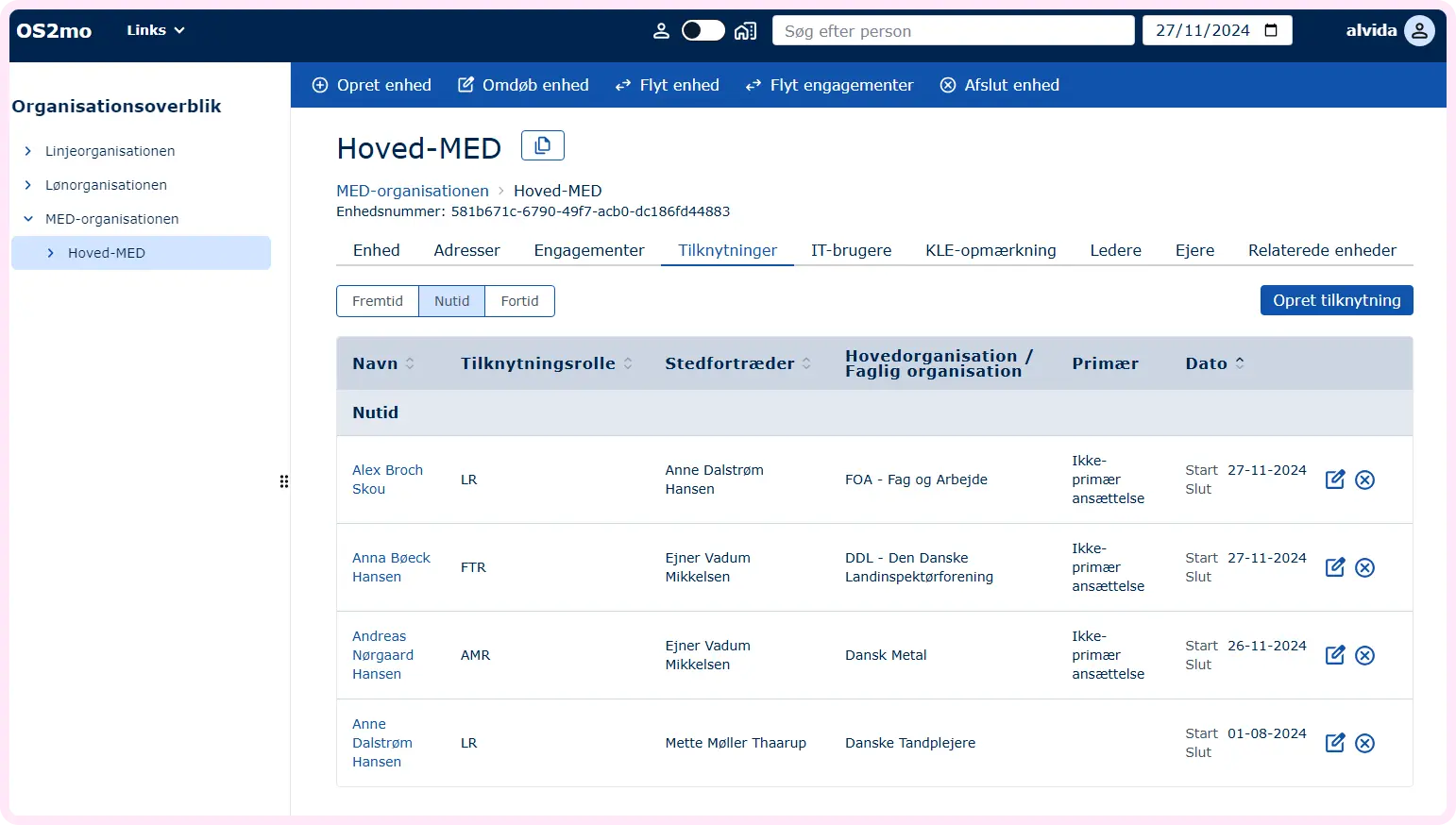Terminate Anna Bøeck Hansen's association

point(1364,567)
